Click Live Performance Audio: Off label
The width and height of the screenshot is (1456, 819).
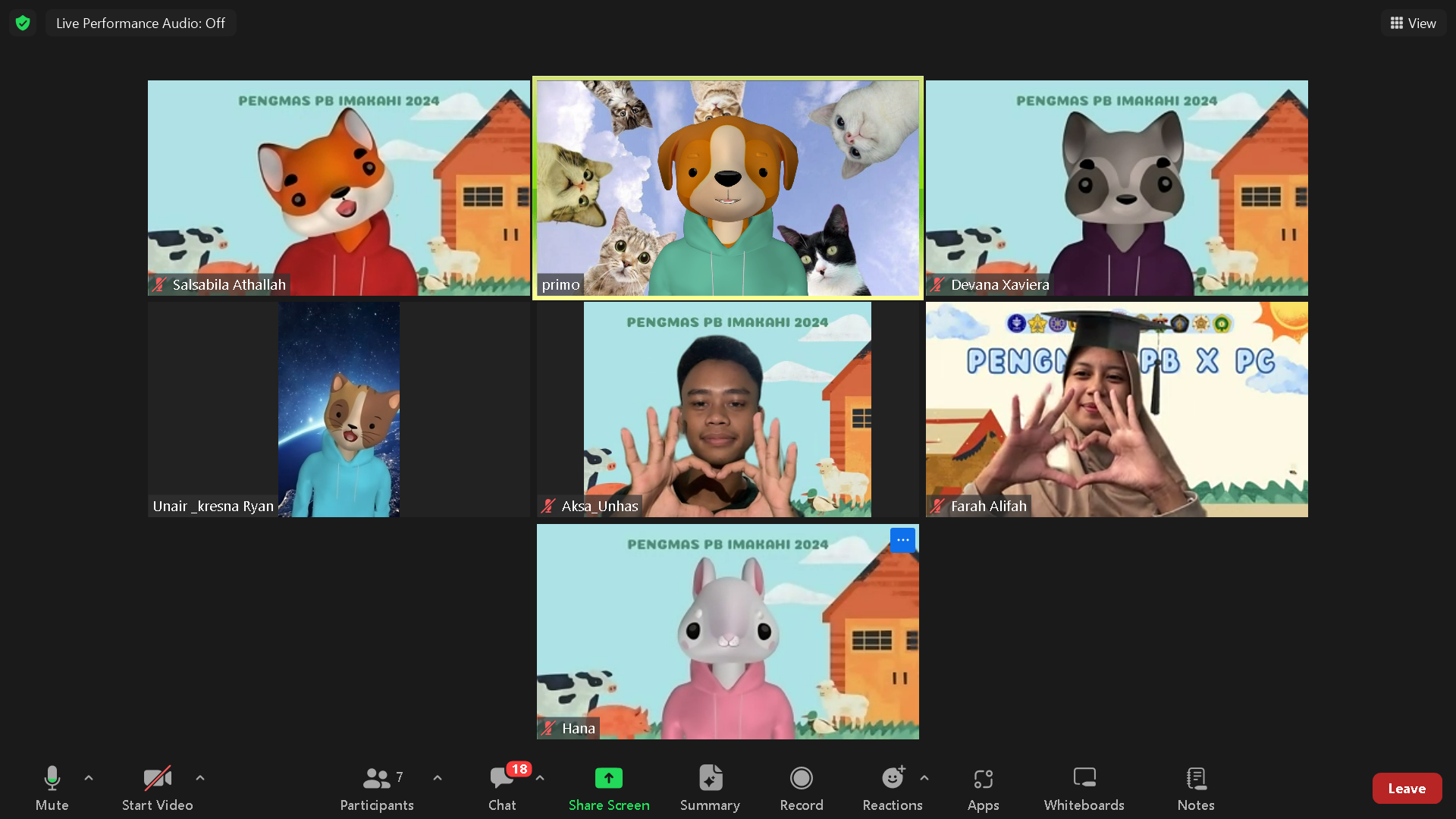140,23
